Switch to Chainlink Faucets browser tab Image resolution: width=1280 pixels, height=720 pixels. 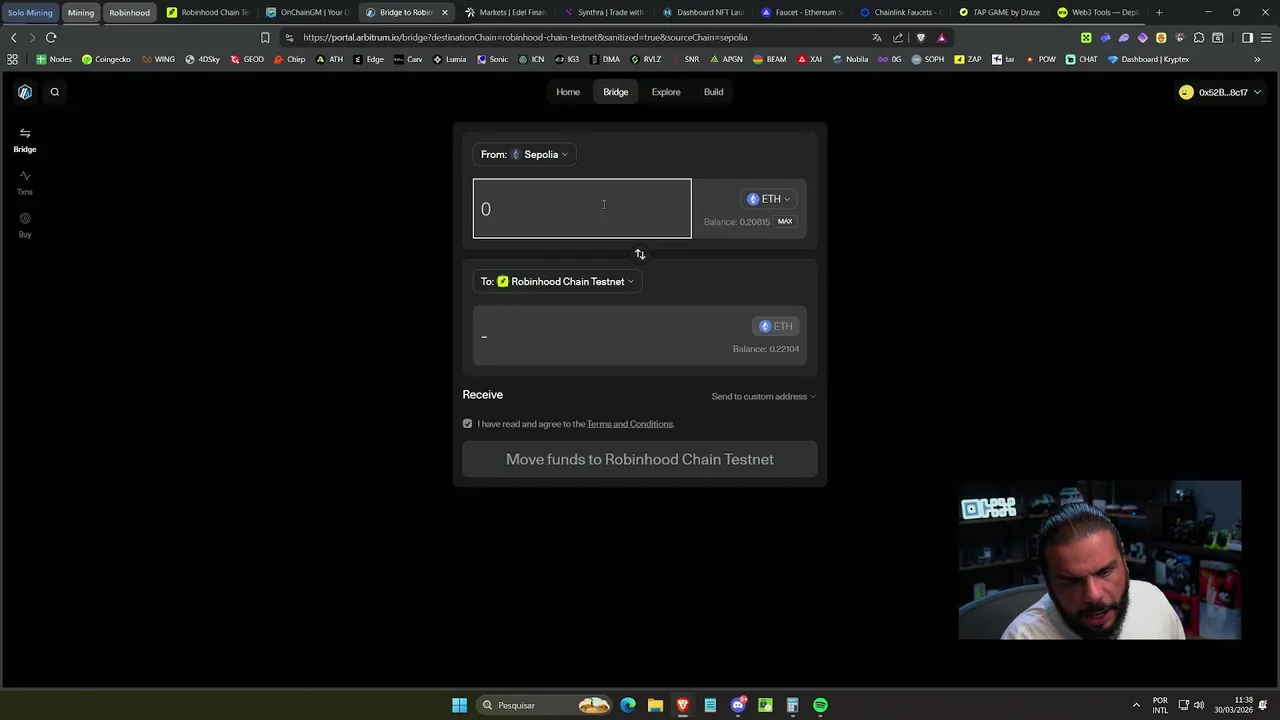(902, 12)
